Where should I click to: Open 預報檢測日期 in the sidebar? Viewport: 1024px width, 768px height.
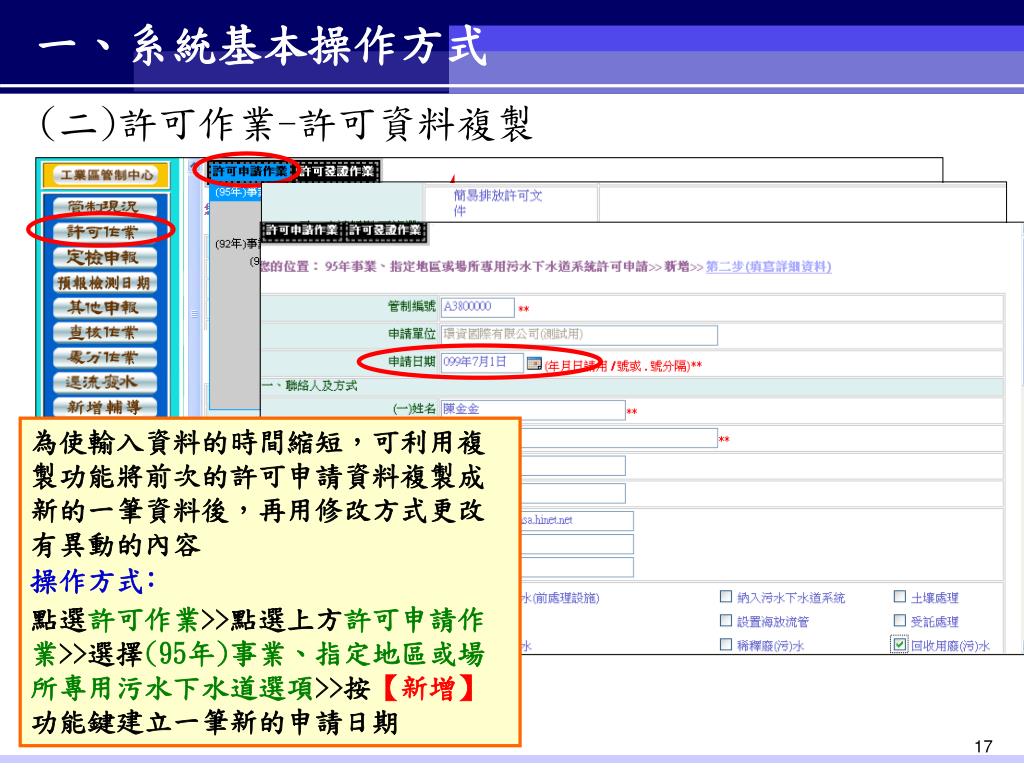pyautogui.click(x=104, y=282)
